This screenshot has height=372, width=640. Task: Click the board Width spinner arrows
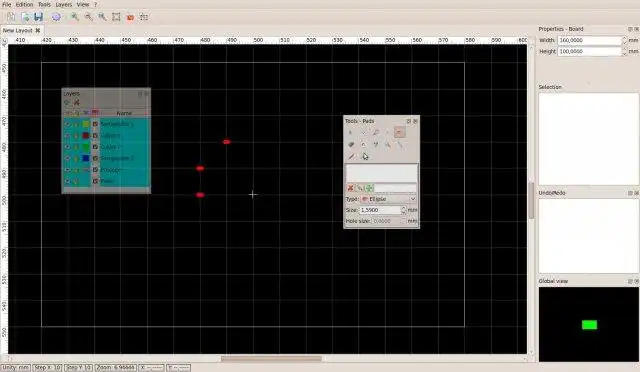coord(624,40)
